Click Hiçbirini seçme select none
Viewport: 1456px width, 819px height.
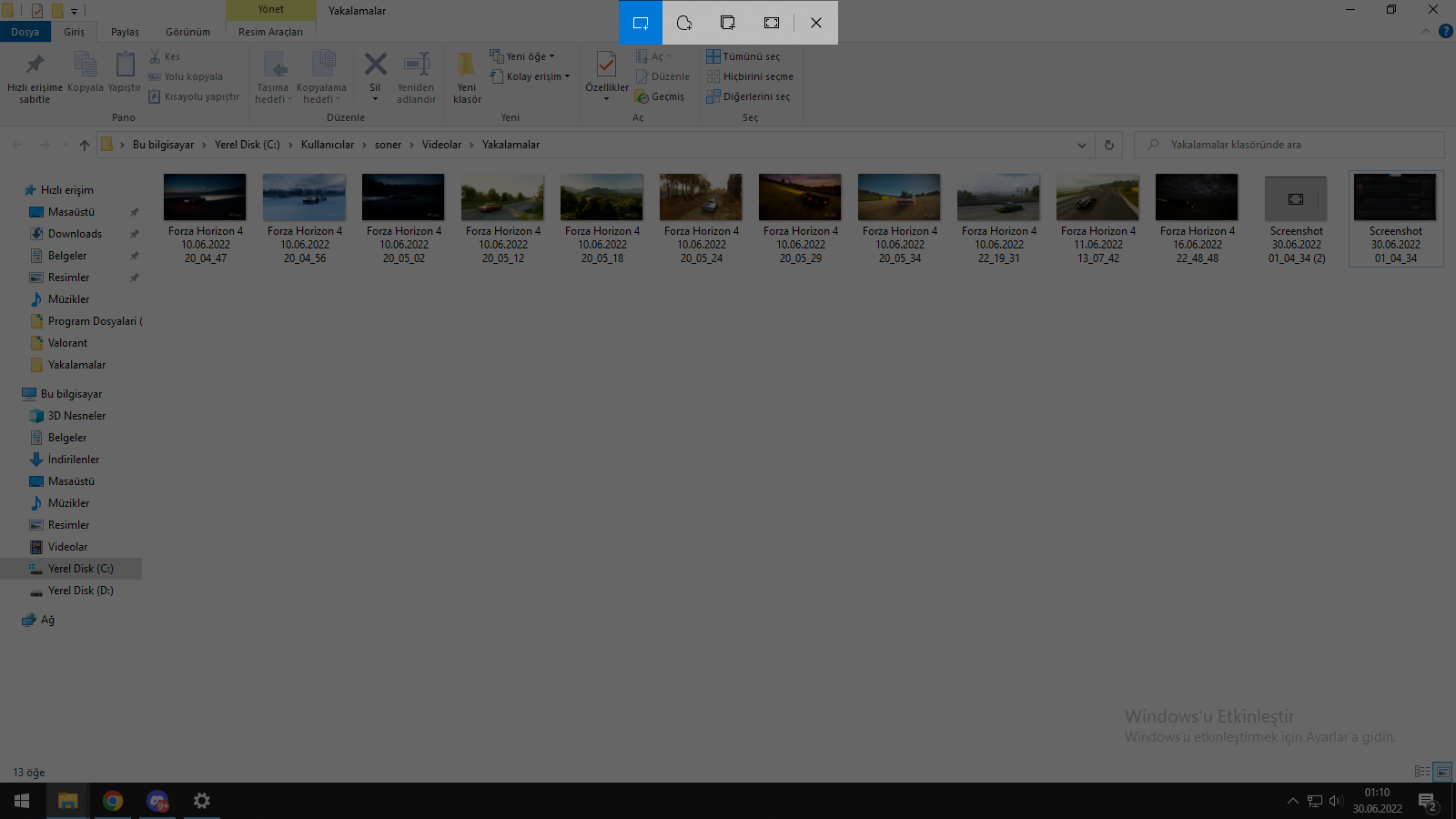coord(750,76)
